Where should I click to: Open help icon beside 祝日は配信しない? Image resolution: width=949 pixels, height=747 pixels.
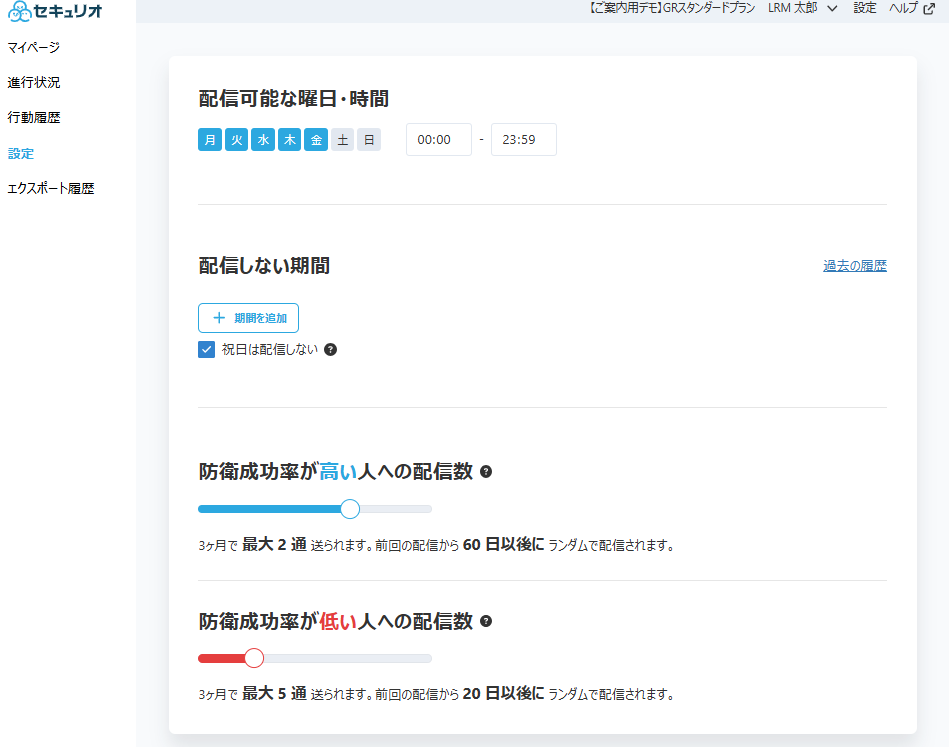tap(330, 349)
